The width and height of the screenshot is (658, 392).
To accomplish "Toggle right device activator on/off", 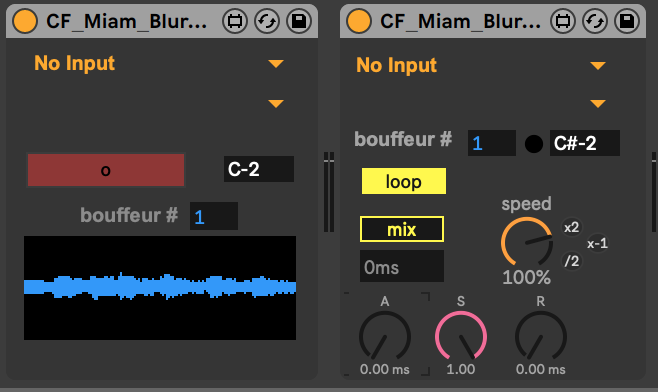I will pyautogui.click(x=359, y=21).
